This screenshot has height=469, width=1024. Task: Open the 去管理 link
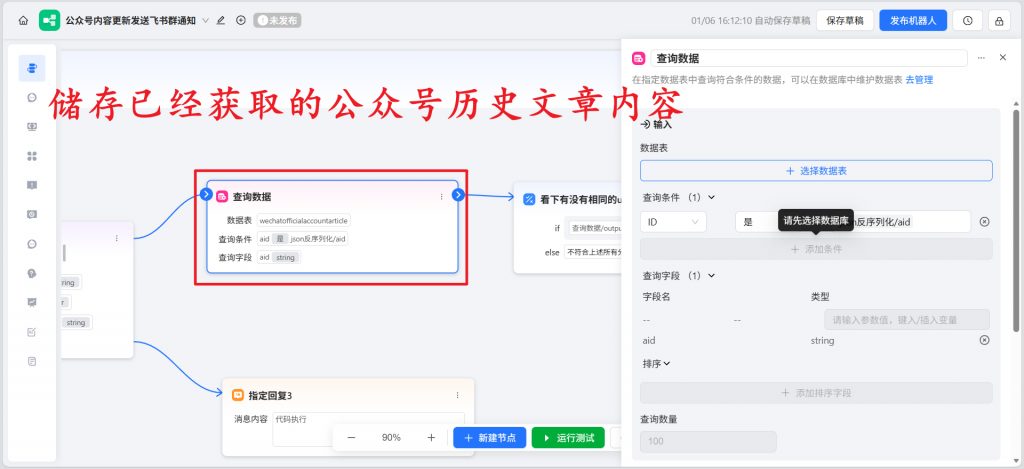919,80
